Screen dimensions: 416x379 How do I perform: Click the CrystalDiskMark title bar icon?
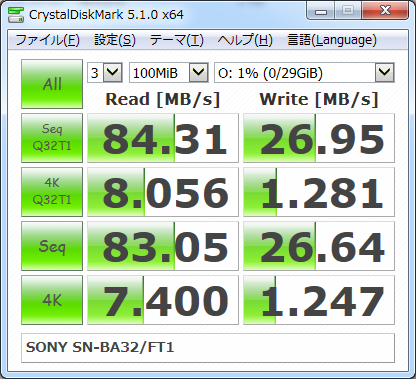16,14
